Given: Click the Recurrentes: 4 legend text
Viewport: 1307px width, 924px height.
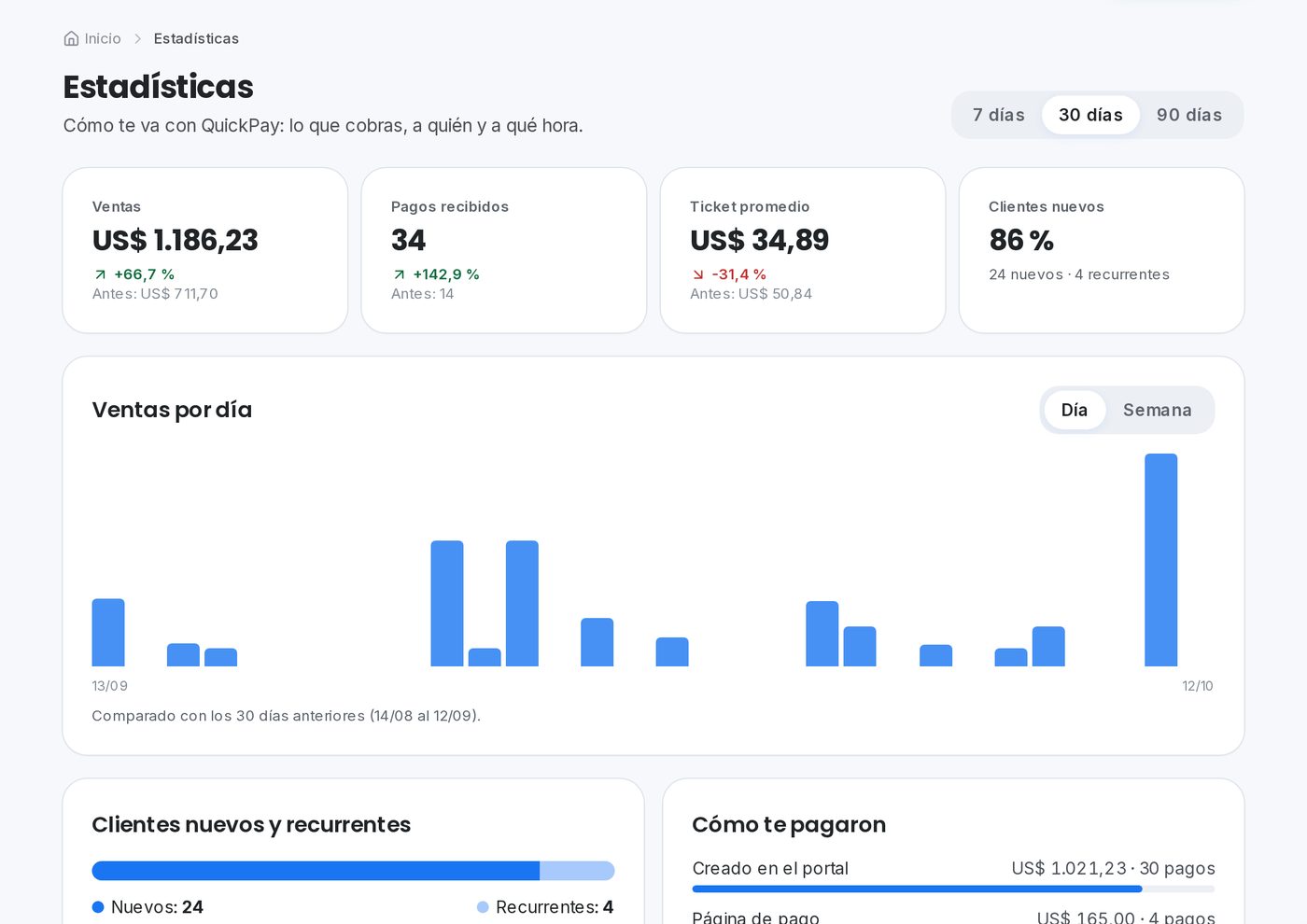Looking at the screenshot, I should pos(555,907).
